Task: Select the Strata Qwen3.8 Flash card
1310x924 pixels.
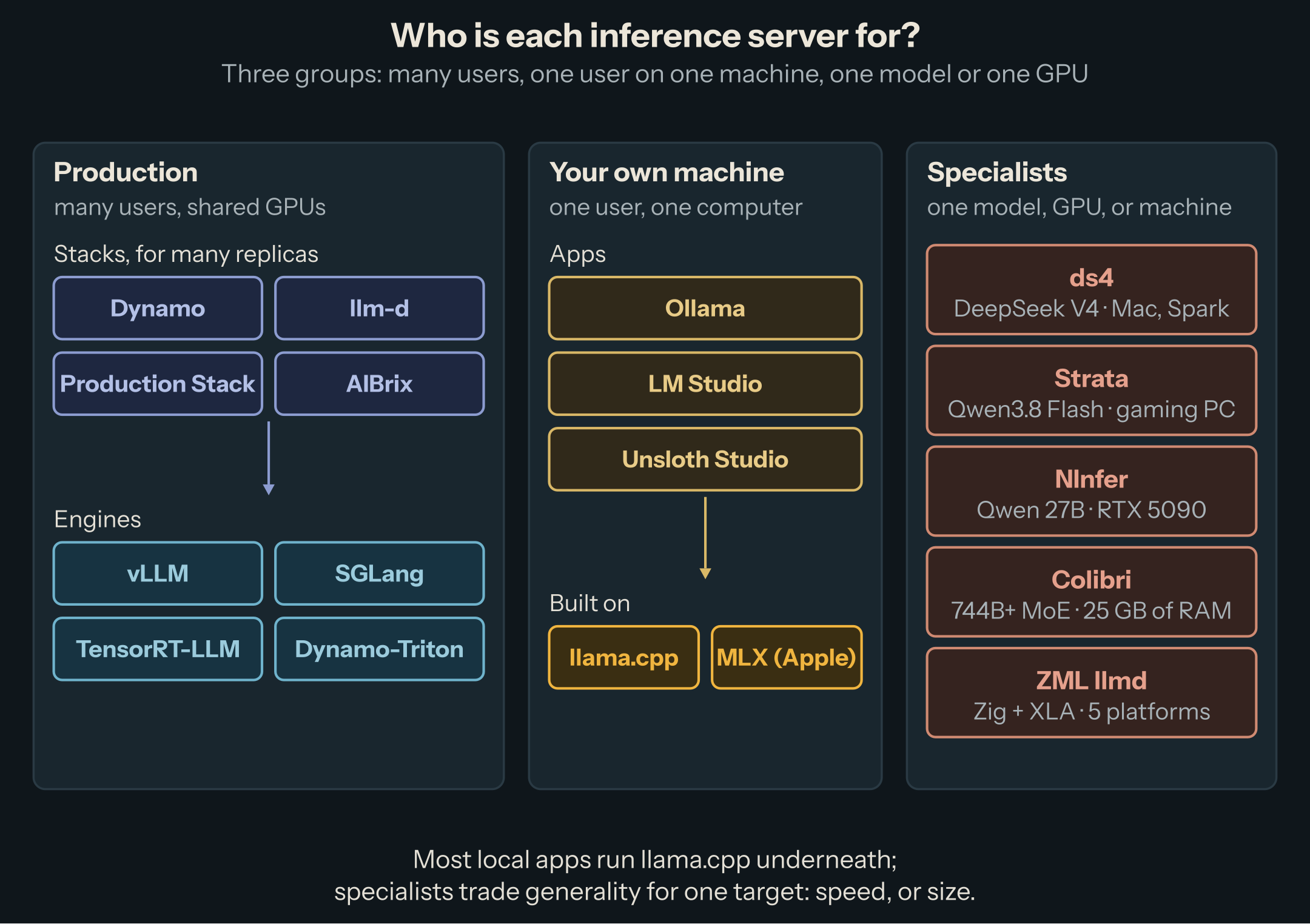Action: (x=1091, y=390)
